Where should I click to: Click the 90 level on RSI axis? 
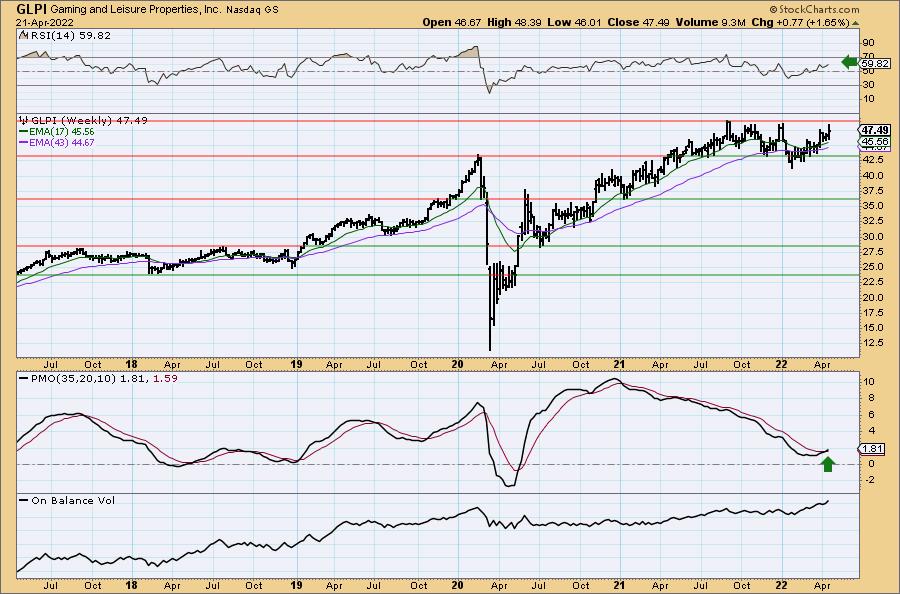[868, 43]
